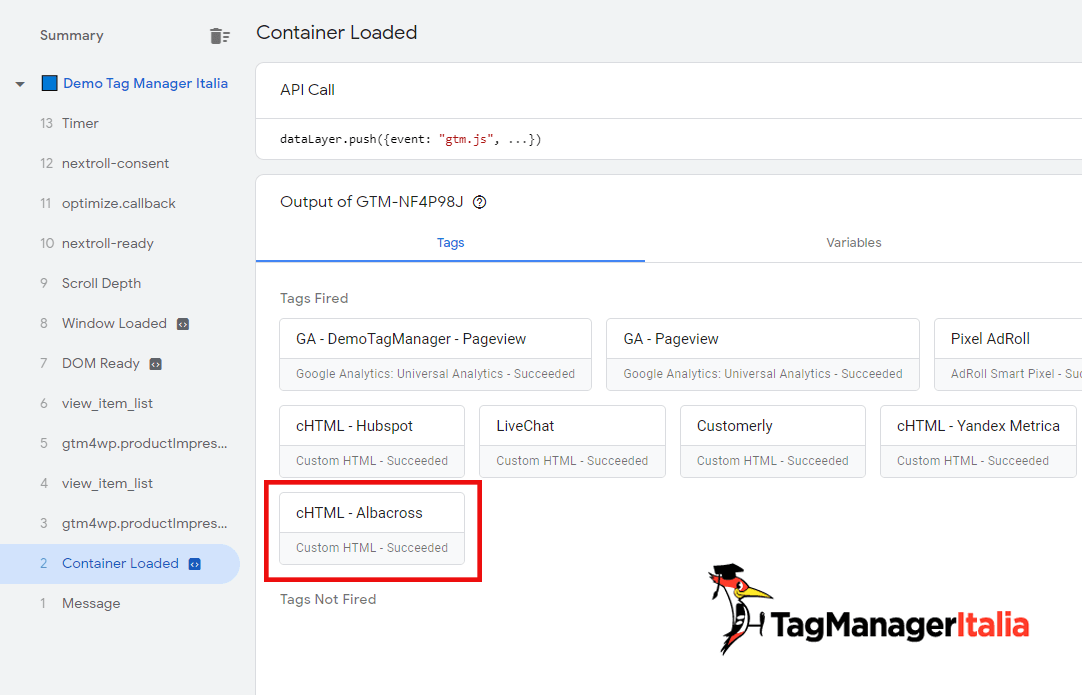Screen dimensions: 1082x695
Task: Click the code icon beside DOM Ready
Action: (156, 364)
